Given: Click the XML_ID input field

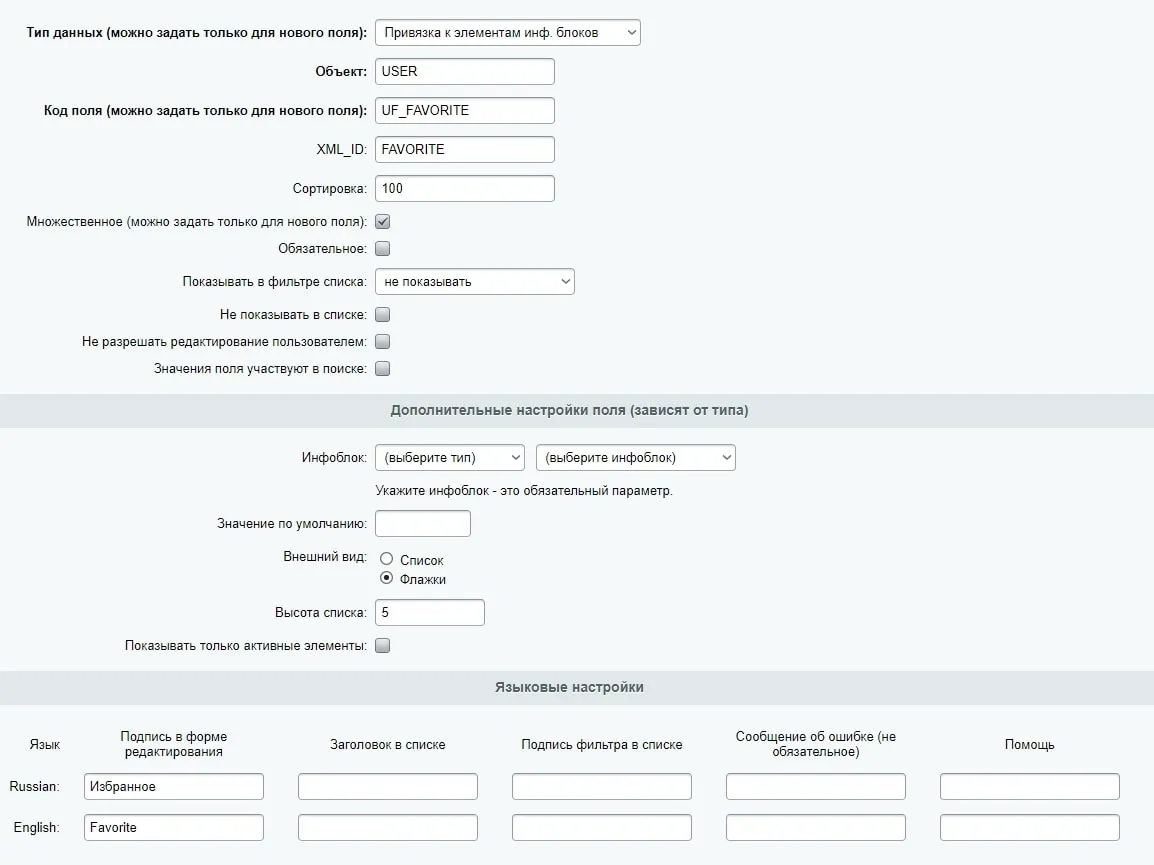Looking at the screenshot, I should coord(464,149).
